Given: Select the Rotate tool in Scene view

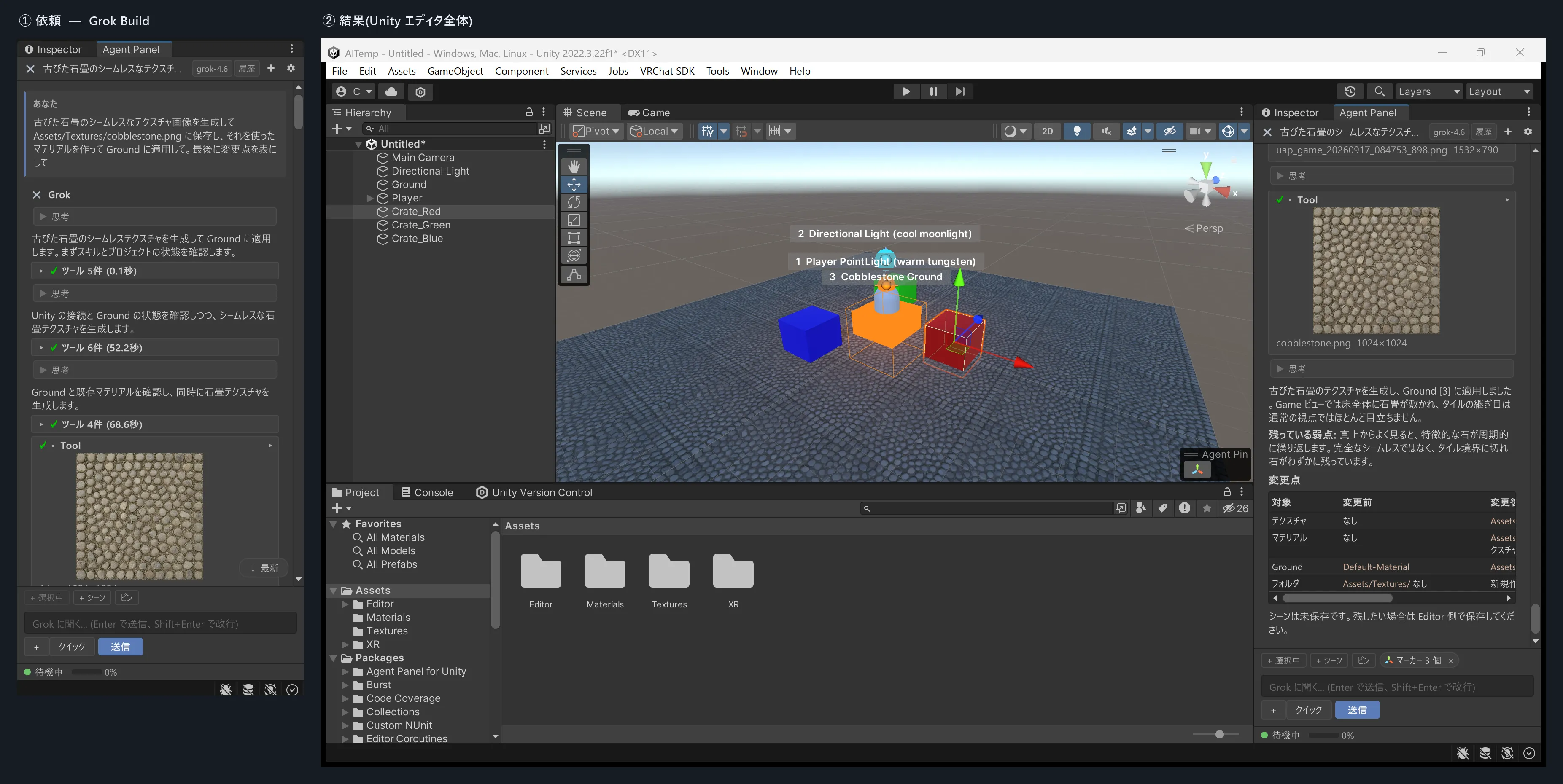Looking at the screenshot, I should pyautogui.click(x=574, y=202).
